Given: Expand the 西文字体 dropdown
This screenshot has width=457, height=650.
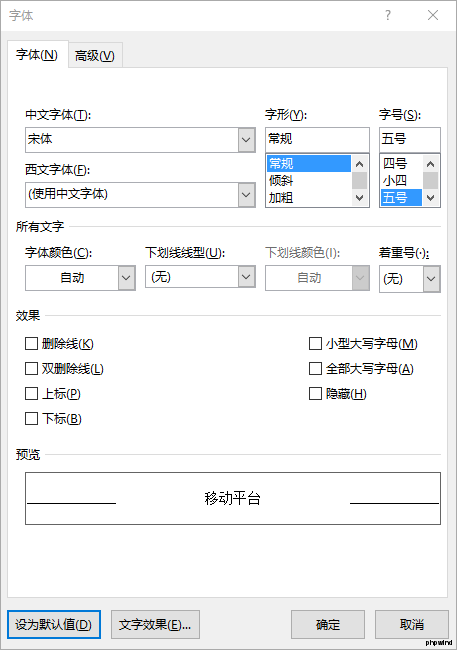Looking at the screenshot, I should pos(246,194).
